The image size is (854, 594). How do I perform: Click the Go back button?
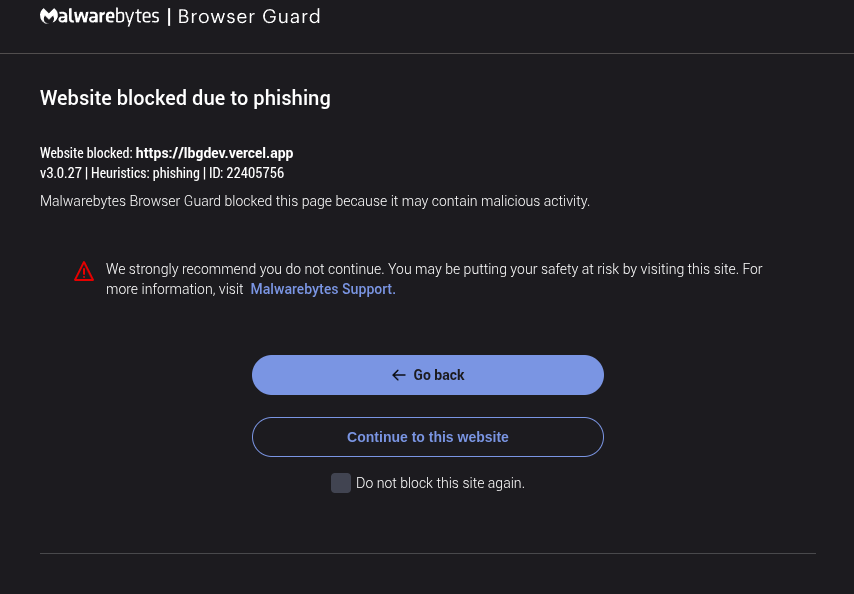(428, 375)
